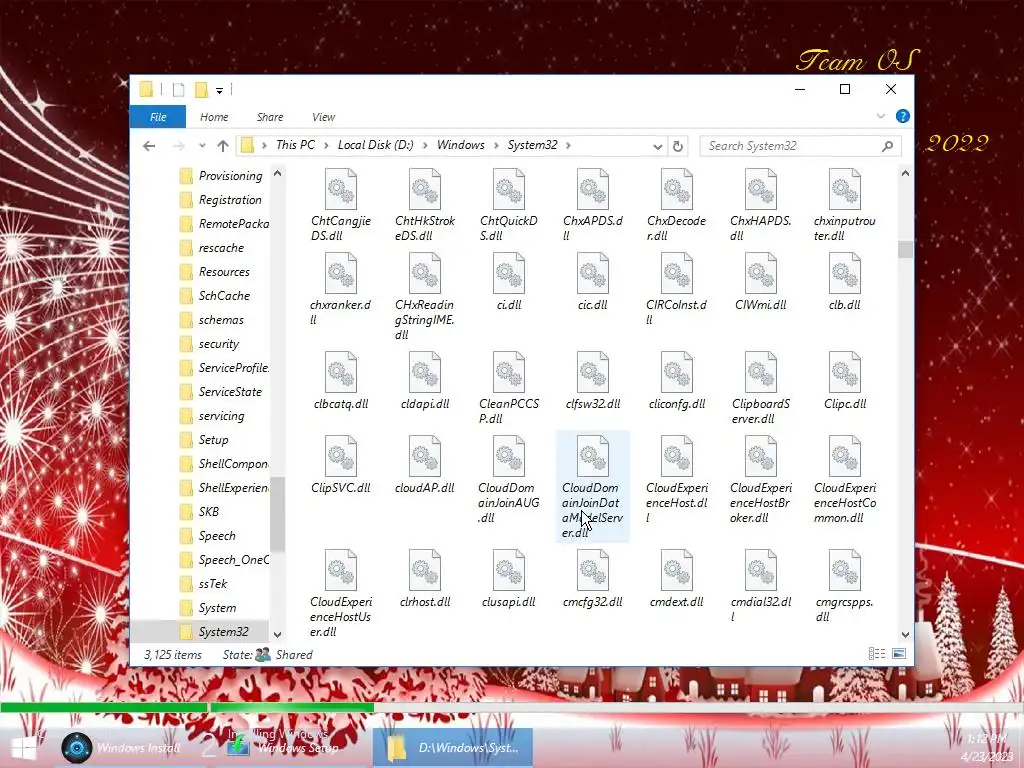Select the ChtCangjieDS.dll file icon

click(341, 189)
